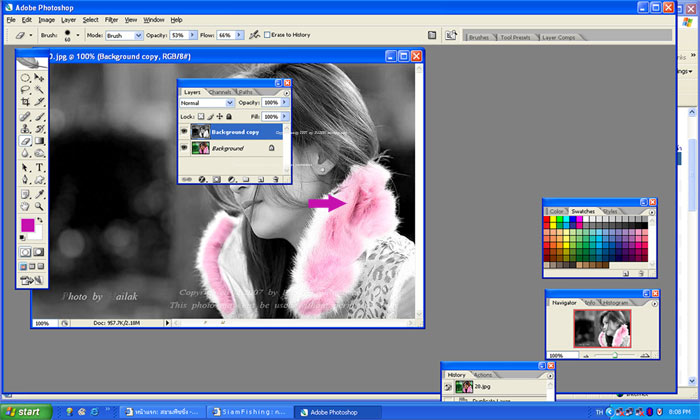
Task: Select the Path Selection tool
Action: click(x=25, y=168)
